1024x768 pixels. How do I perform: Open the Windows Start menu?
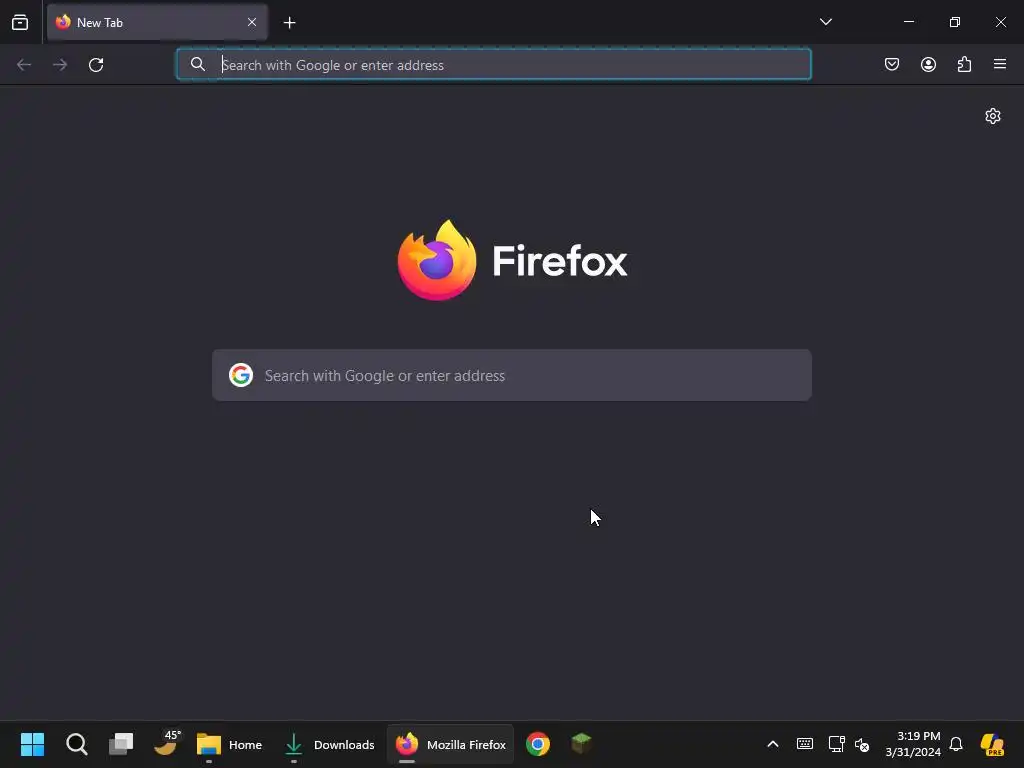pos(32,744)
